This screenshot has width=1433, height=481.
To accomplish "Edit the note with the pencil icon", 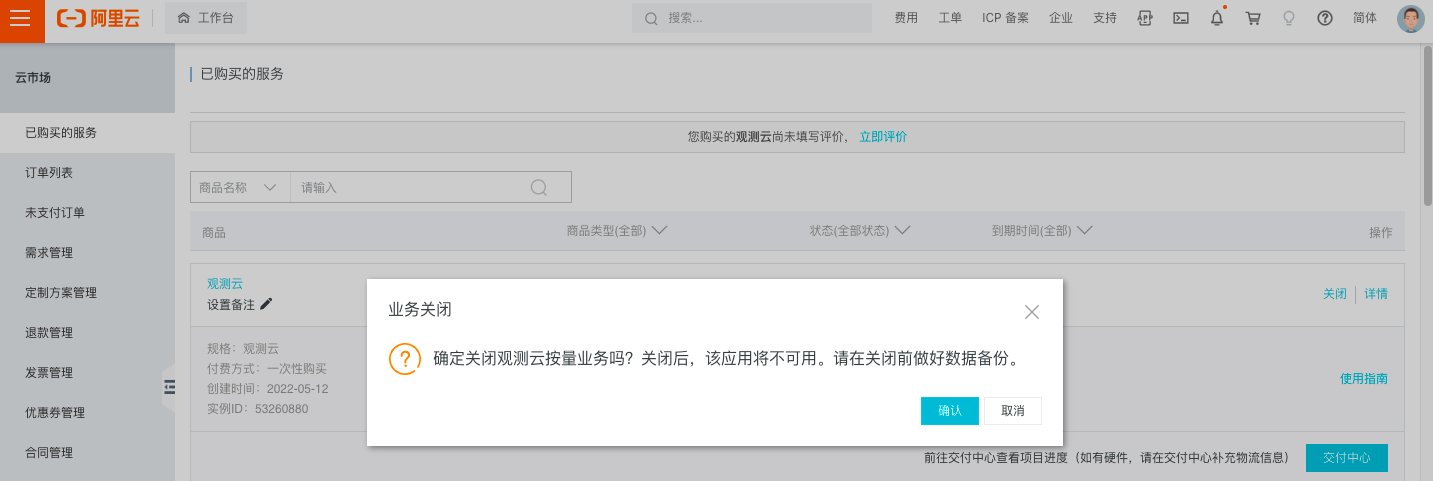I will 266,304.
